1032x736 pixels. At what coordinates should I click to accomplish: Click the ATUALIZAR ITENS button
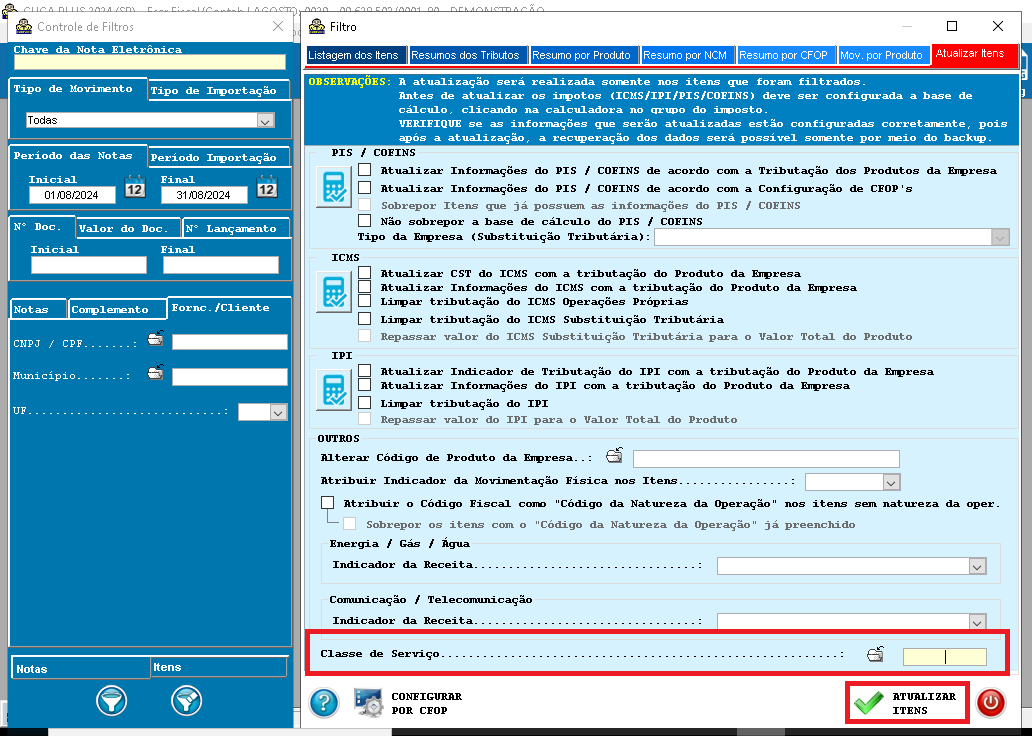click(907, 703)
